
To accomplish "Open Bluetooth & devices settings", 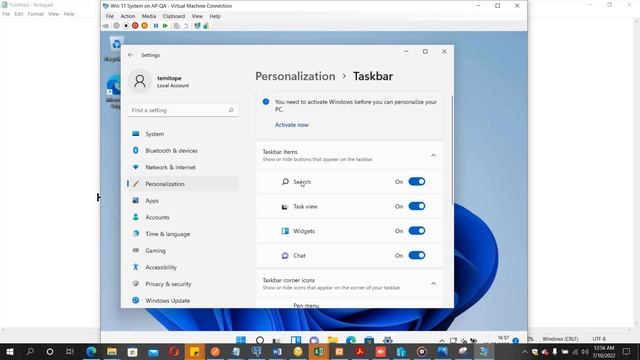I will pos(183,151).
